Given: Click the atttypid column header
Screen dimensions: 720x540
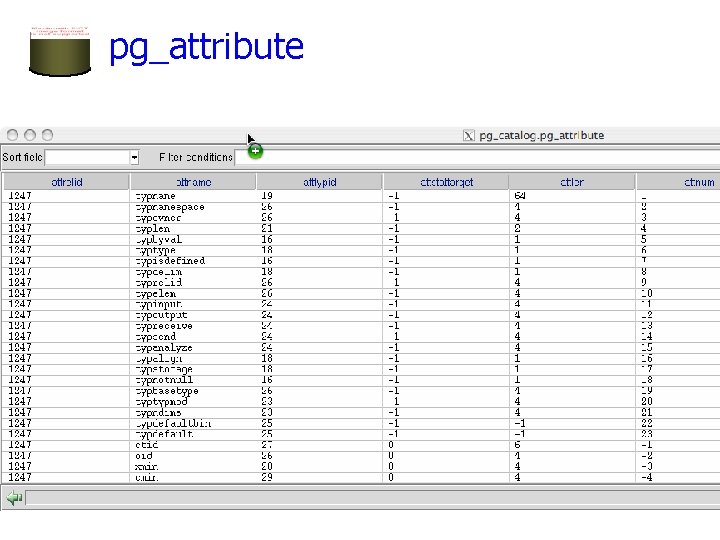Looking at the screenshot, I should coord(320,182).
